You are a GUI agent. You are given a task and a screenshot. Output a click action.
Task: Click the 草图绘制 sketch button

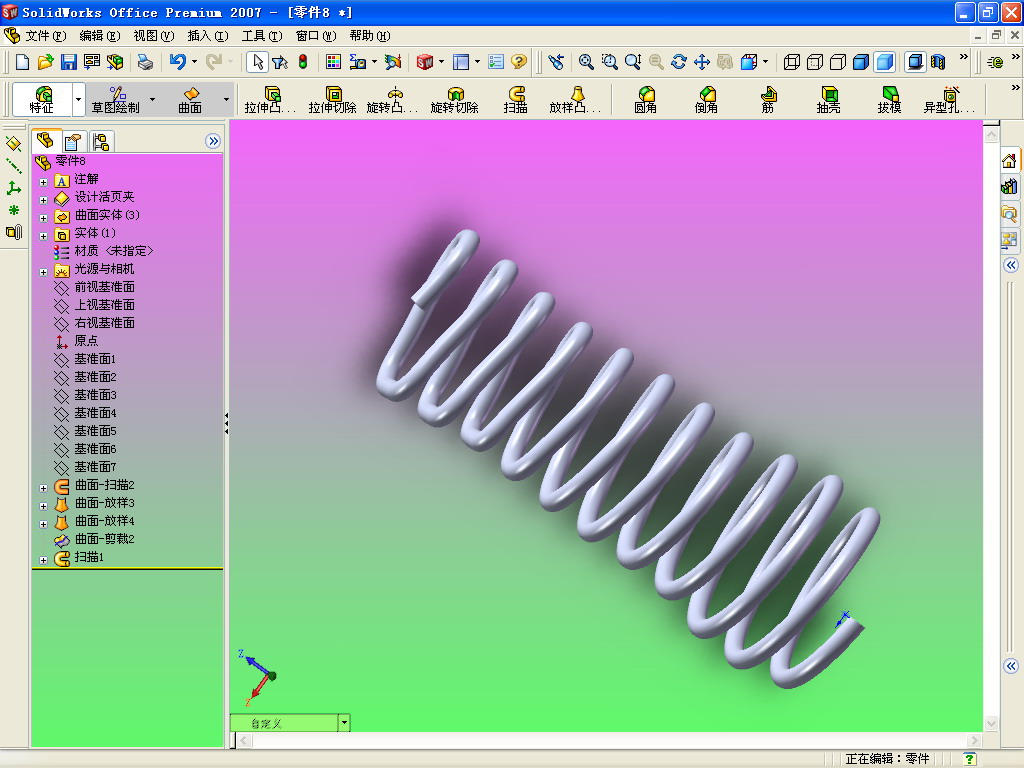coord(116,99)
